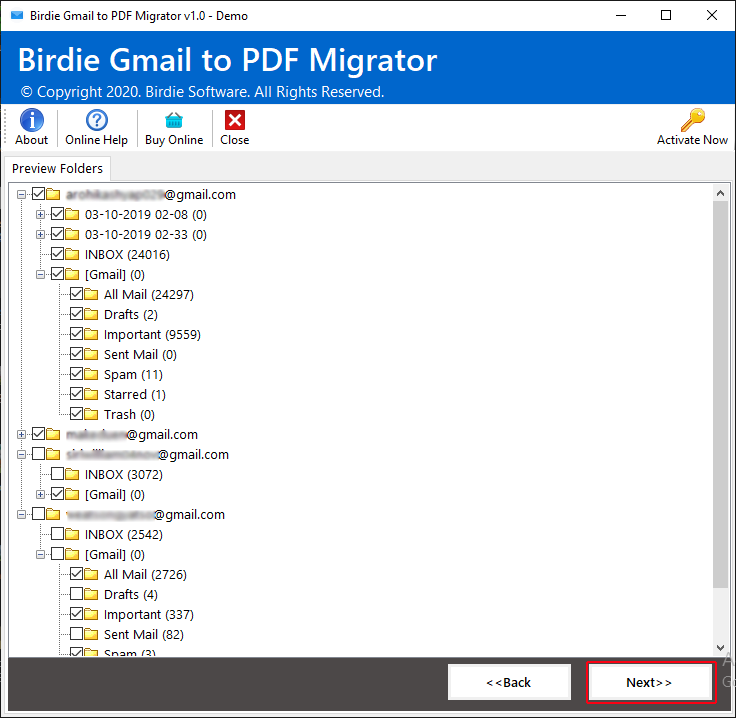Uncheck the Important (9559) checkbox
Viewport: 736px width, 718px height.
(77, 334)
